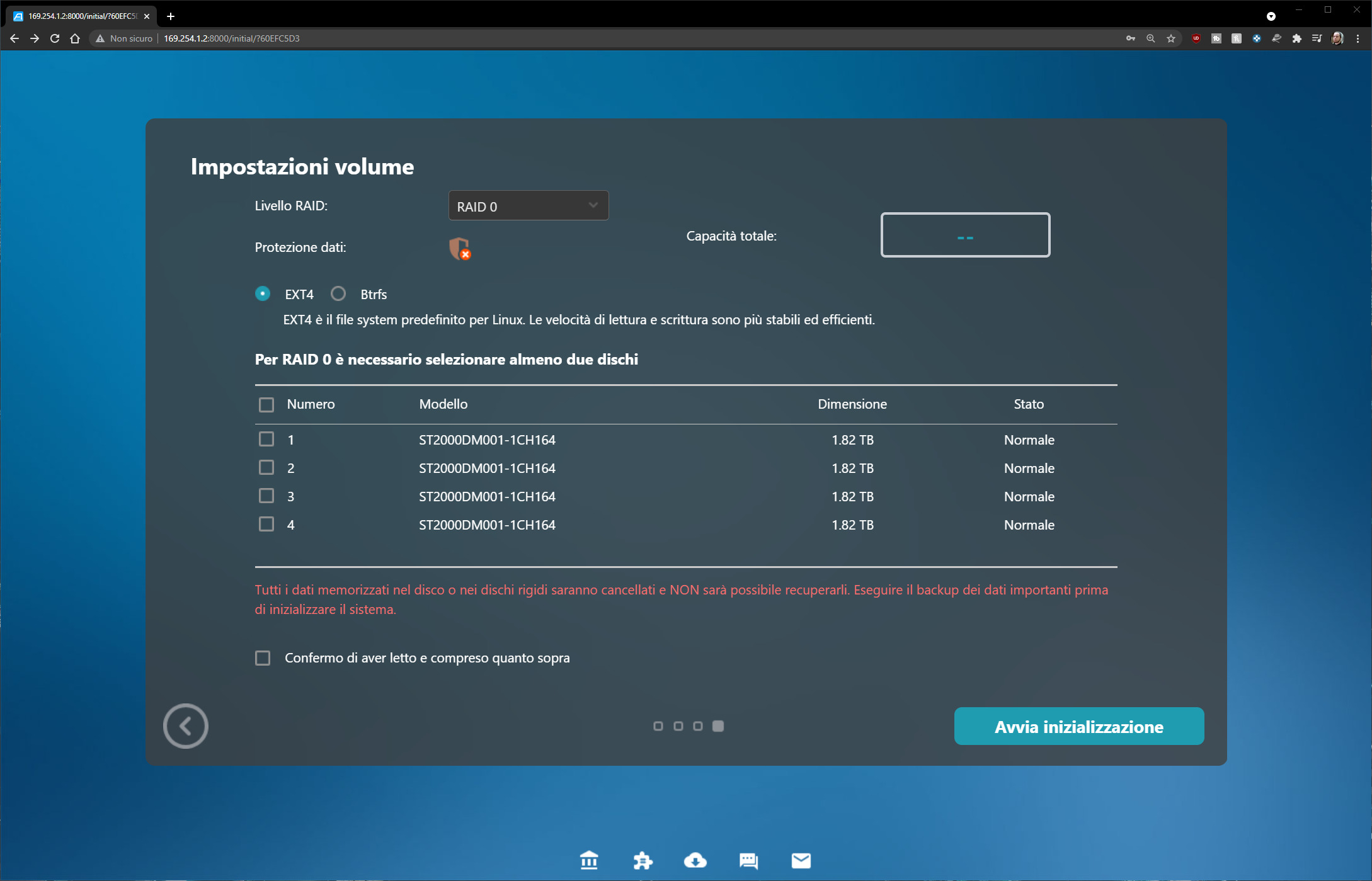Open Chrome's three-dot menu
The image size is (1372, 881).
[x=1358, y=38]
